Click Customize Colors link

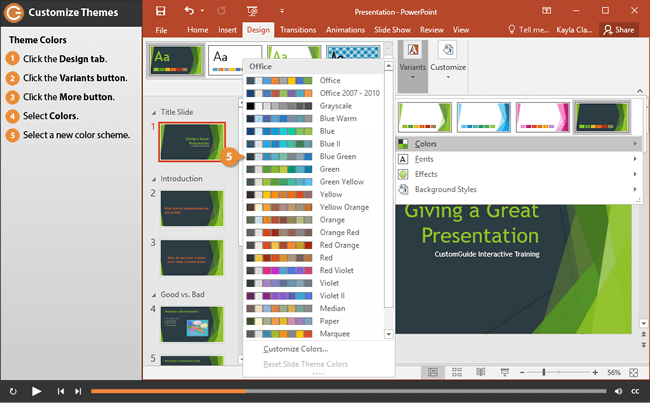[x=295, y=349]
